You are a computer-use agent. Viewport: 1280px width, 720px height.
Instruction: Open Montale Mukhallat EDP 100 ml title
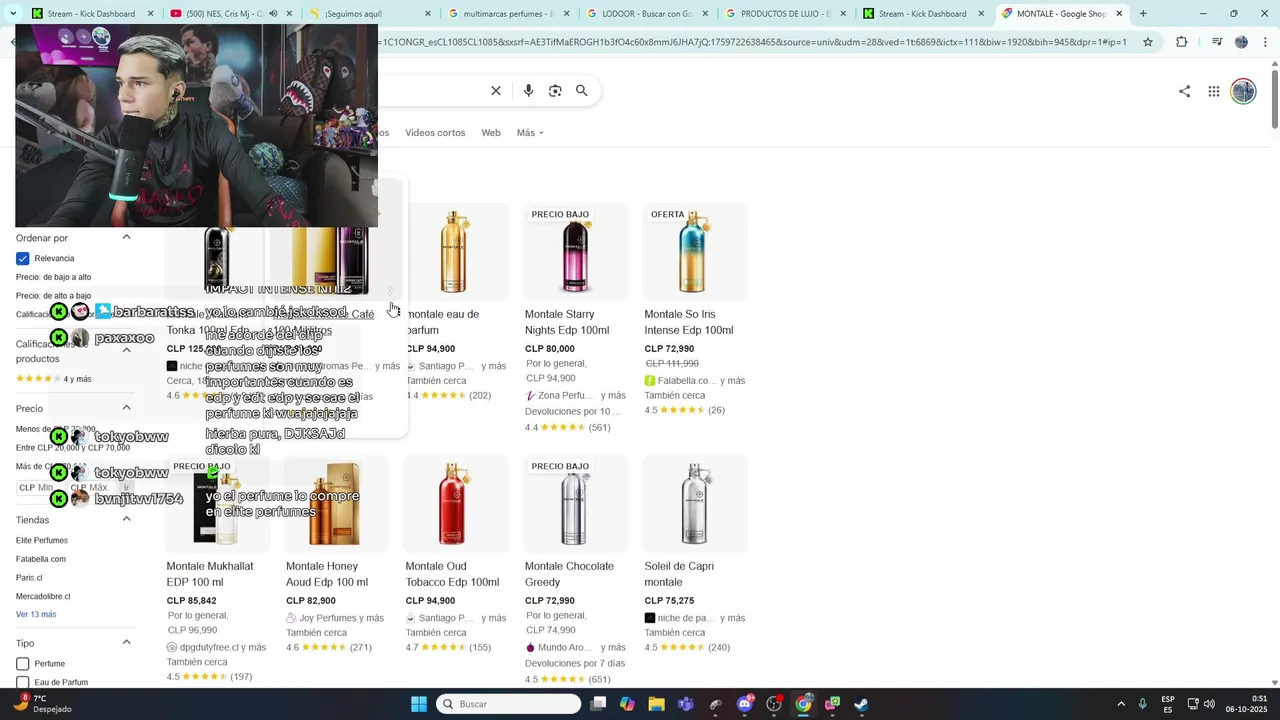(210, 574)
